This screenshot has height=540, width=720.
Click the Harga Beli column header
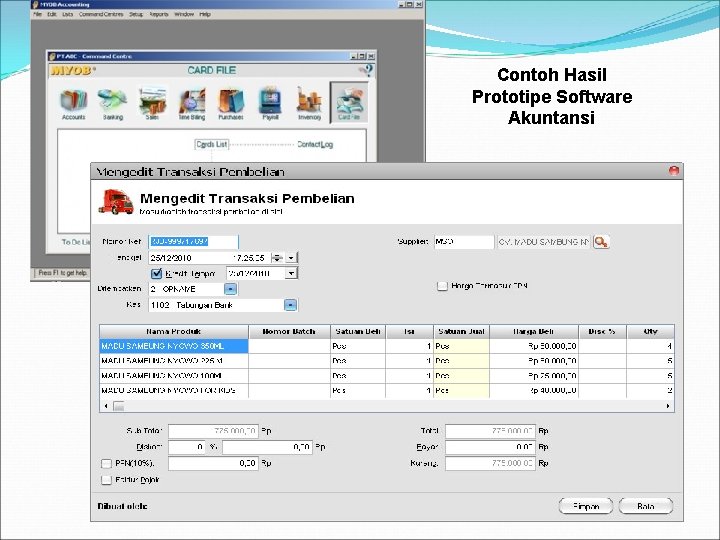tap(534, 332)
